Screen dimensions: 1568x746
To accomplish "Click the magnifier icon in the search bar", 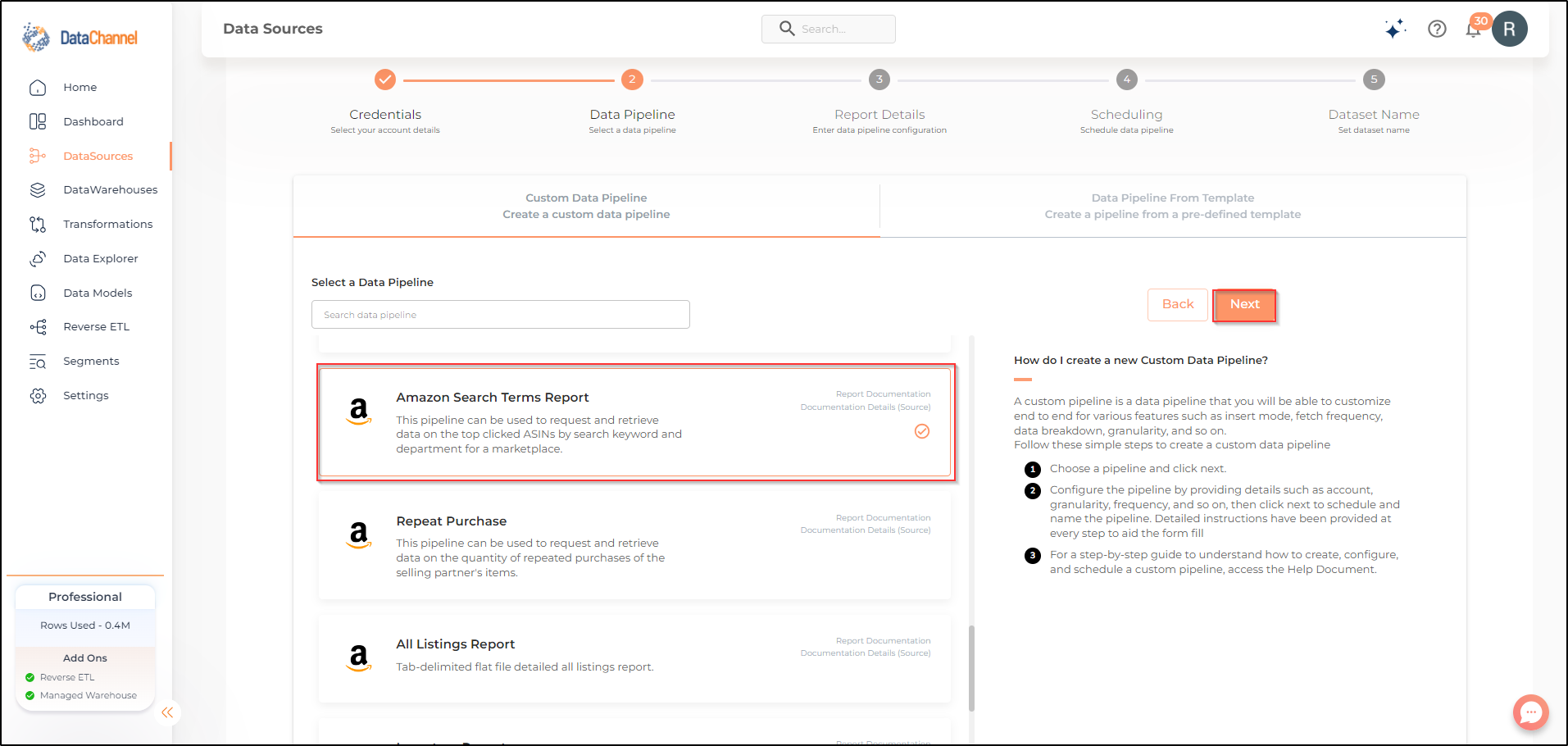I will tap(787, 29).
